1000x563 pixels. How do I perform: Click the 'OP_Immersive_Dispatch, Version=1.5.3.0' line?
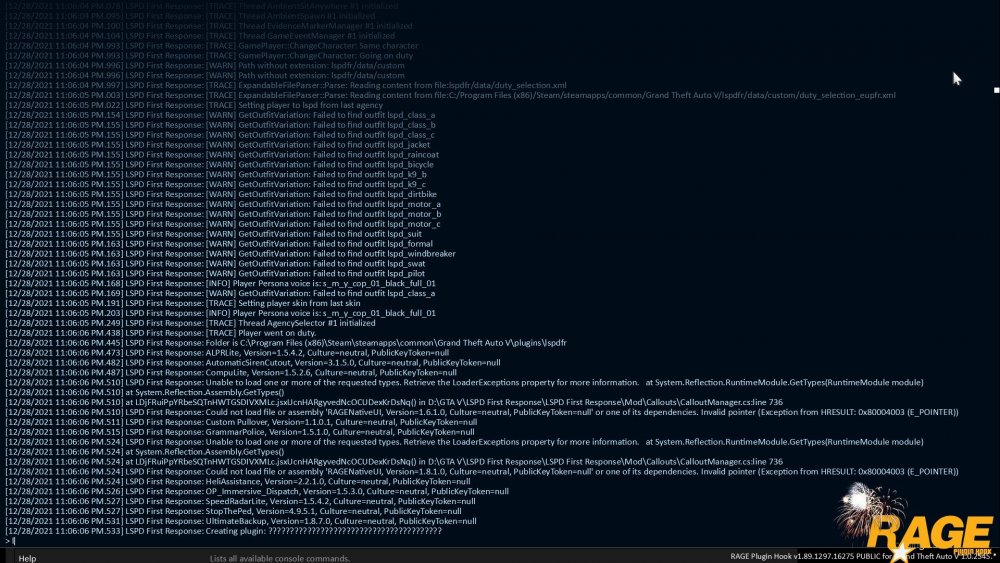pos(257,491)
